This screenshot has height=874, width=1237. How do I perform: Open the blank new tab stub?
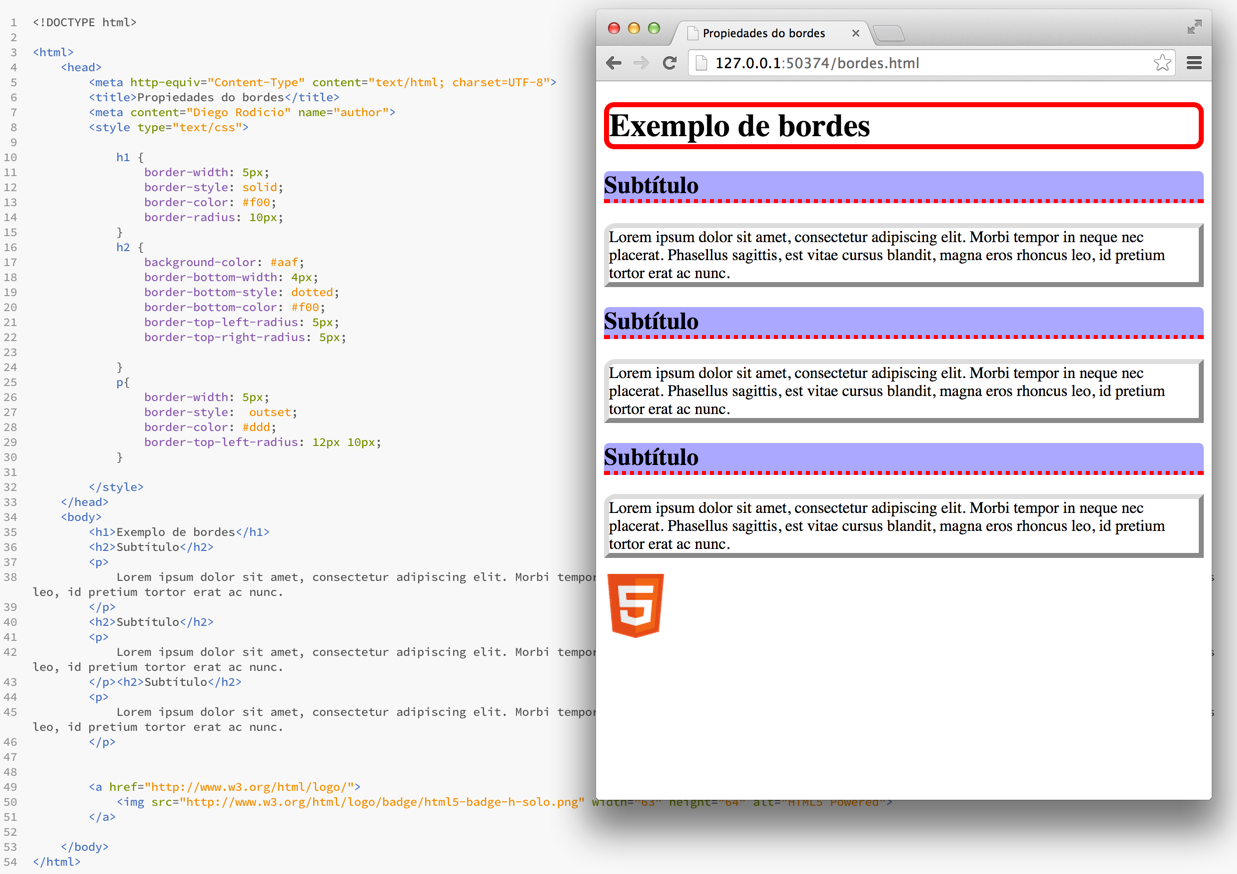coord(888,32)
